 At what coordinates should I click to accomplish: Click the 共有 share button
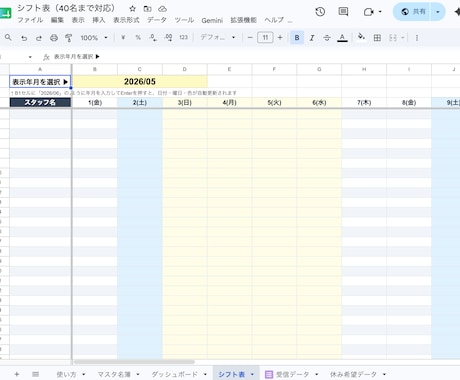[413, 12]
